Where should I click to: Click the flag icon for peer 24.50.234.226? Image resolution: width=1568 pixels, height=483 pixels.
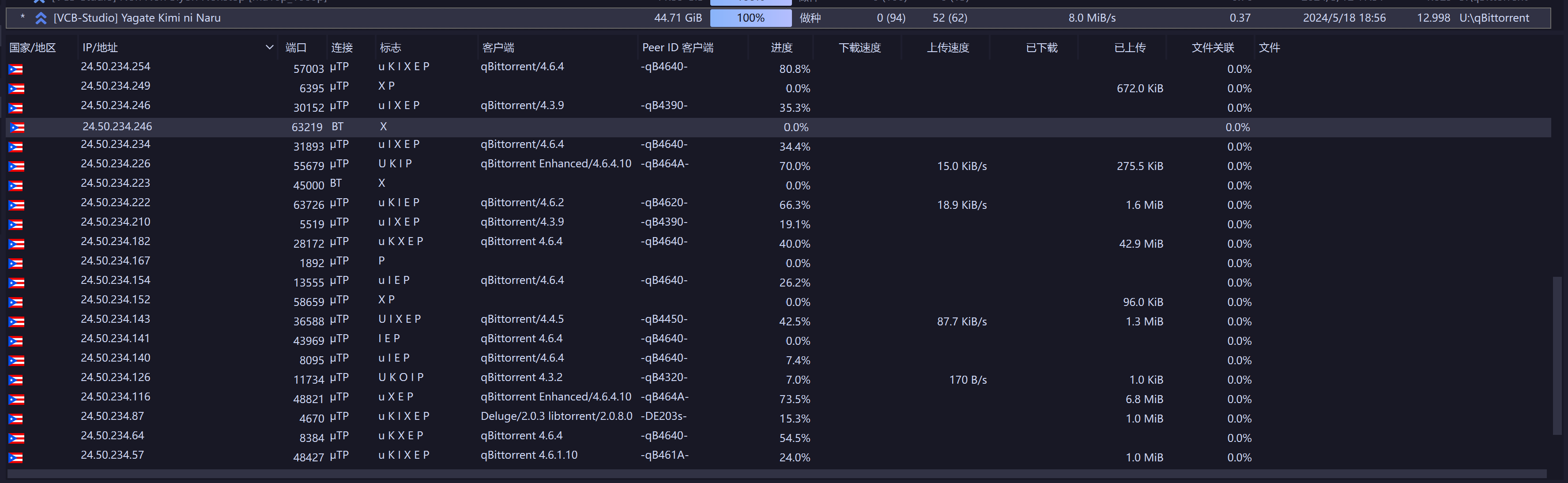pyautogui.click(x=16, y=167)
